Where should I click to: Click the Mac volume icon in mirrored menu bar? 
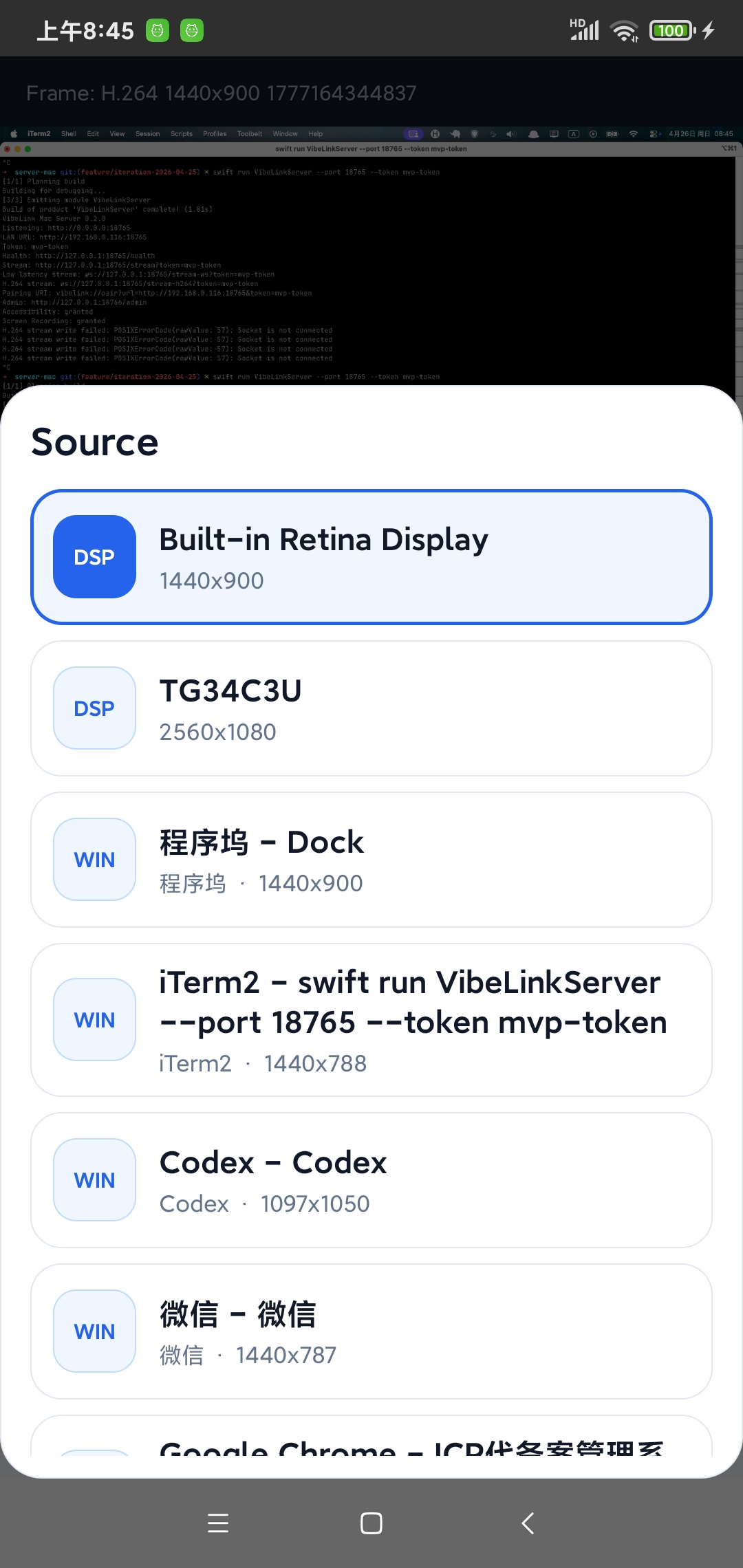click(511, 134)
